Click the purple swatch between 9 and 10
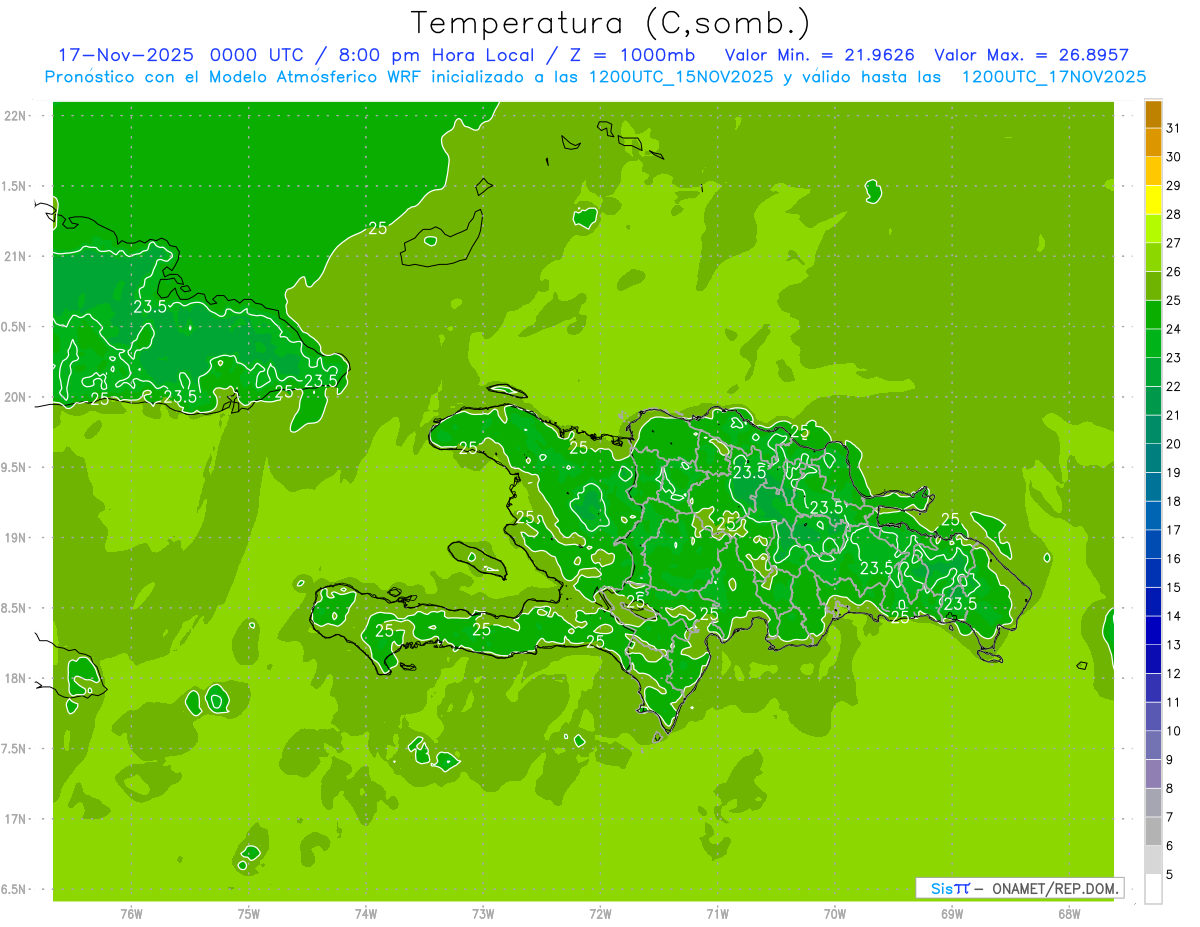 (x=1153, y=746)
